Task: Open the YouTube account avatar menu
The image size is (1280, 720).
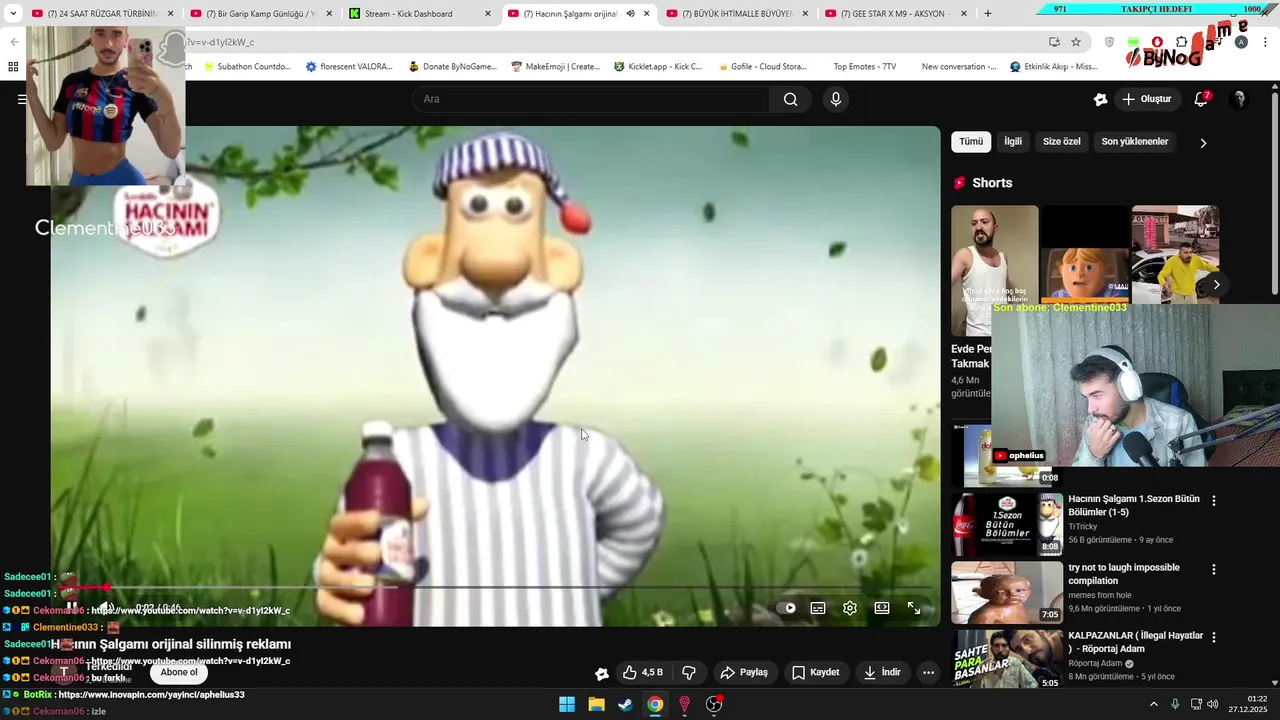Action: [x=1239, y=99]
